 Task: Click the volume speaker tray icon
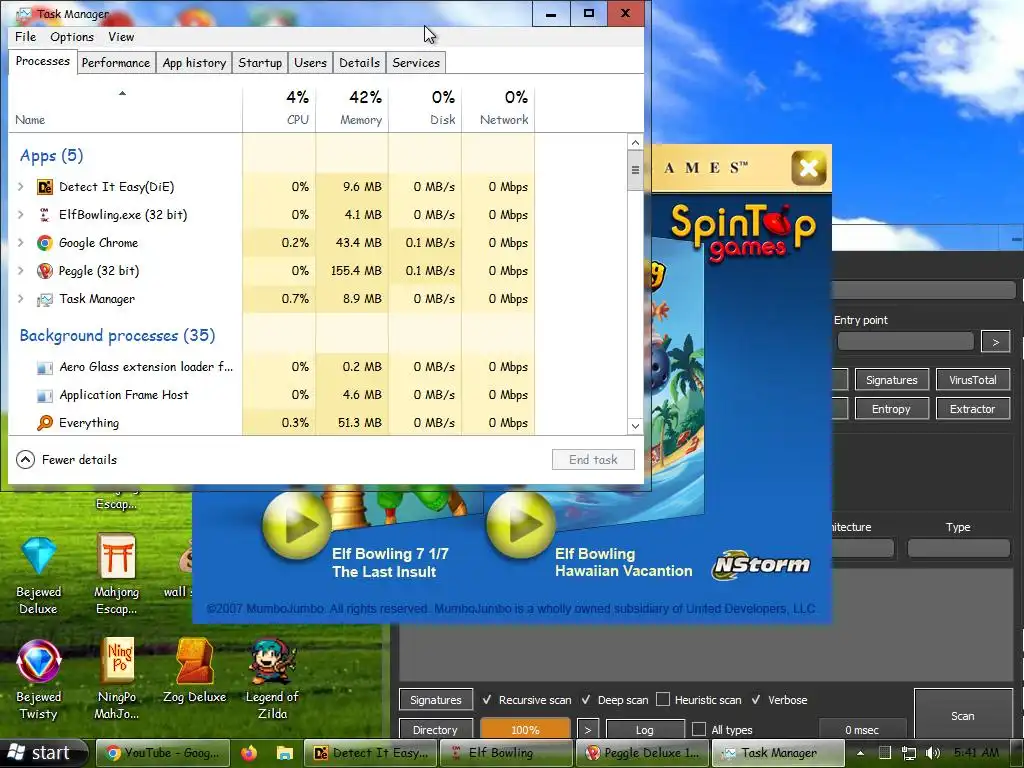tap(933, 753)
